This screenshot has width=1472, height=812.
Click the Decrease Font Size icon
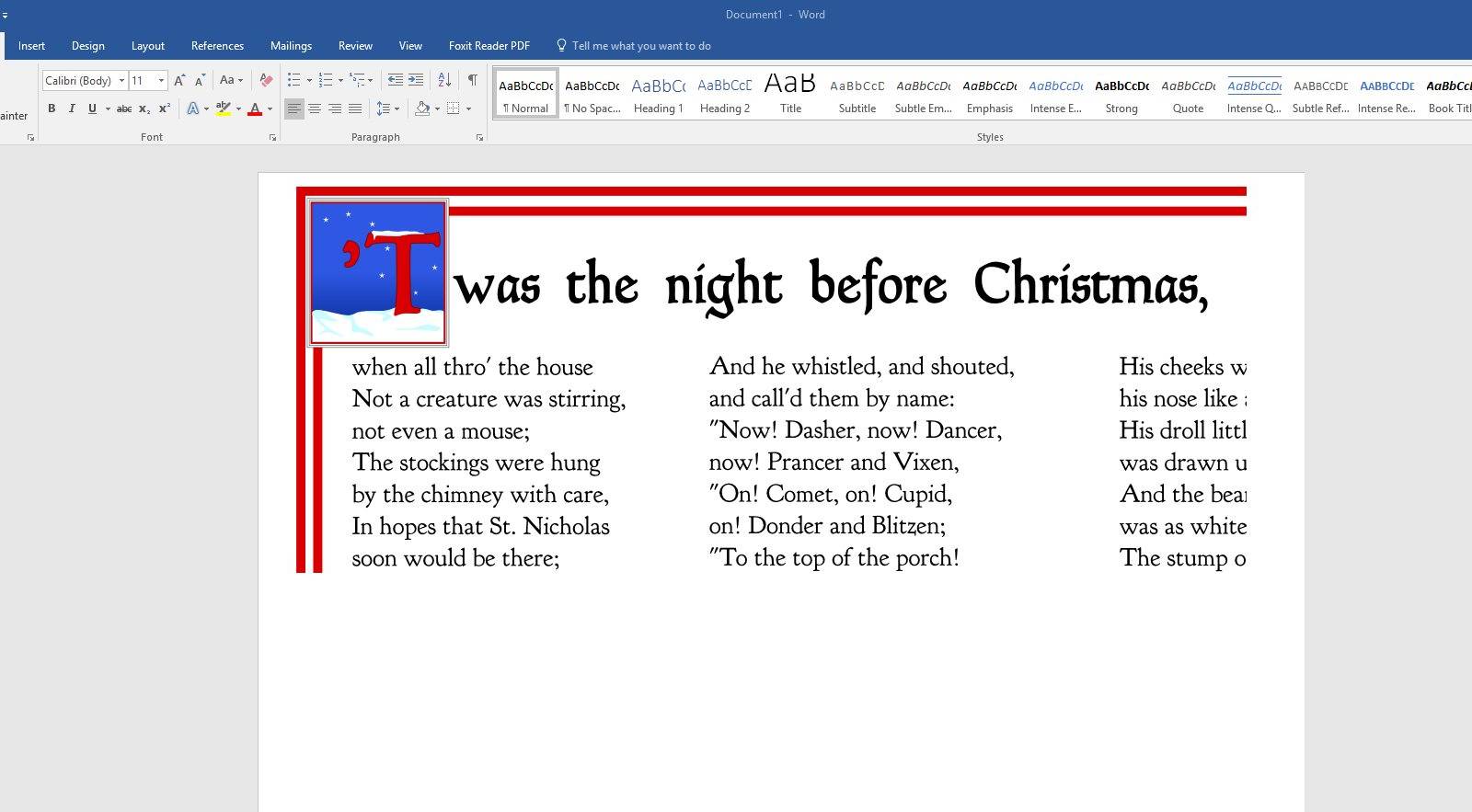200,80
